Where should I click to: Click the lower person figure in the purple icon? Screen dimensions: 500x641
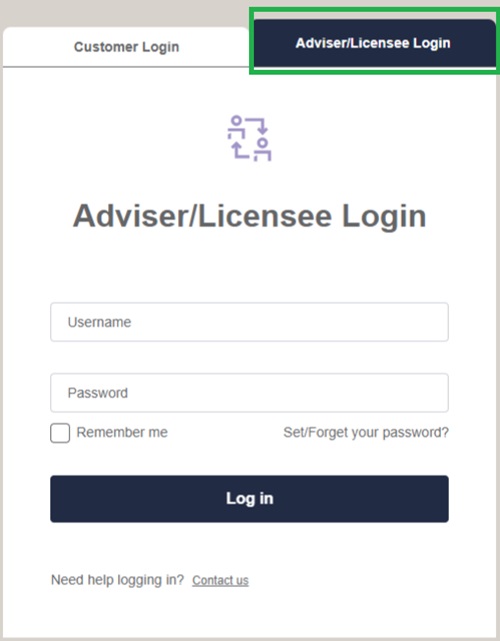click(x=262, y=150)
